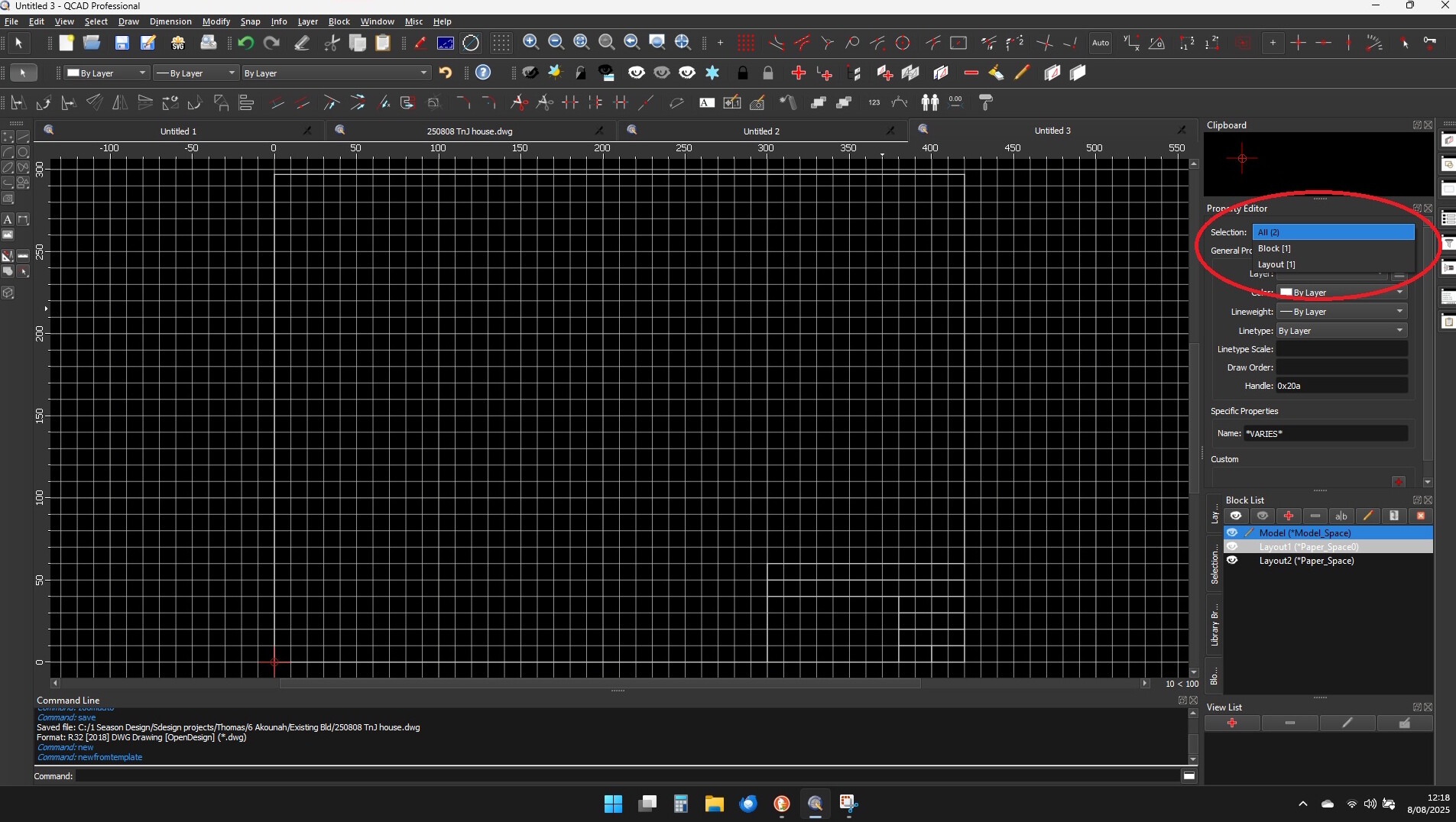Toggle visibility eye of Layout2 block
The image size is (1456, 822).
[1232, 560]
